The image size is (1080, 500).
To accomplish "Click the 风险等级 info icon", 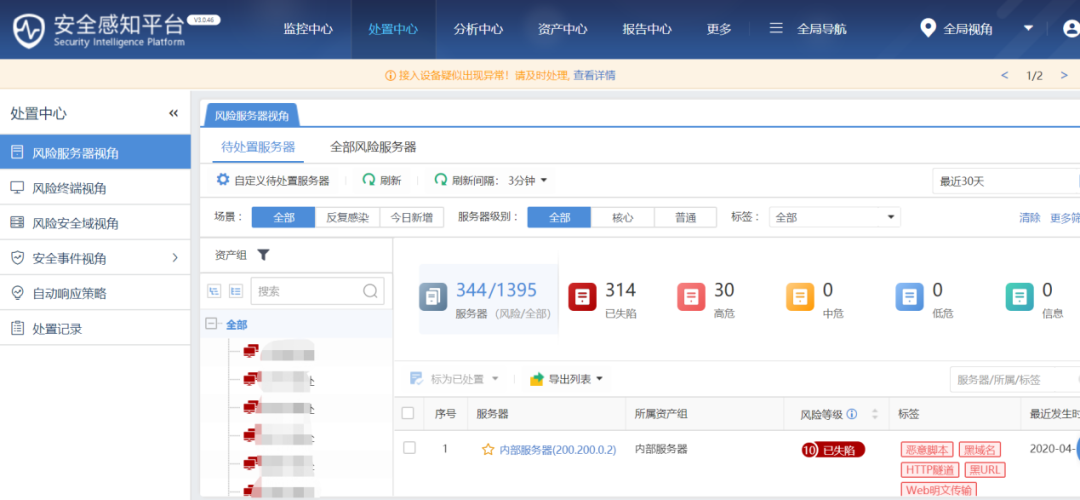I will [852, 414].
